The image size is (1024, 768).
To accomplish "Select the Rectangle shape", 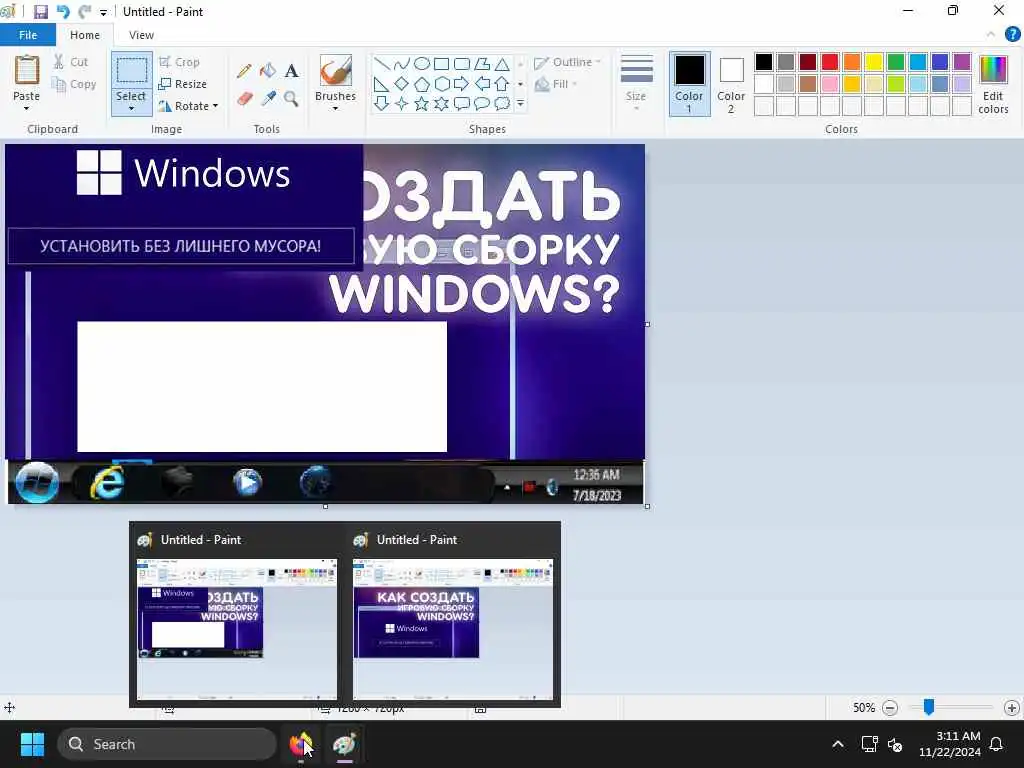I will pos(441,64).
